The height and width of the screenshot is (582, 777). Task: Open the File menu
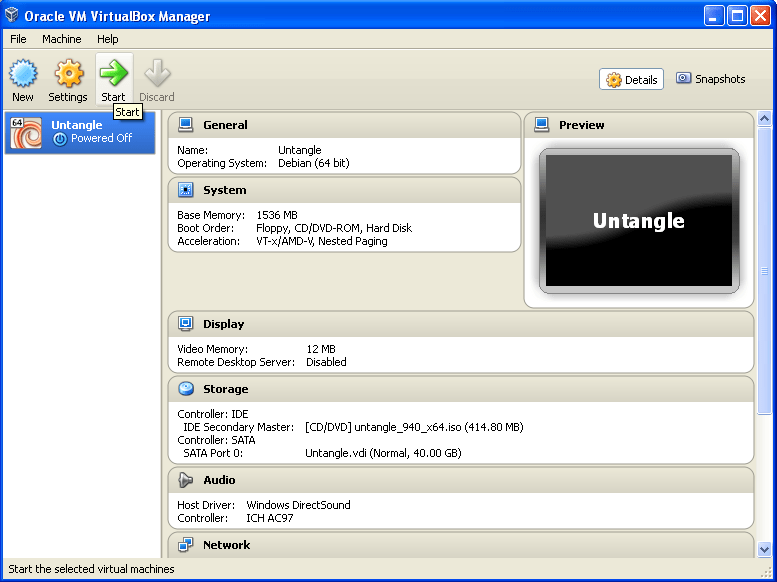[x=18, y=39]
